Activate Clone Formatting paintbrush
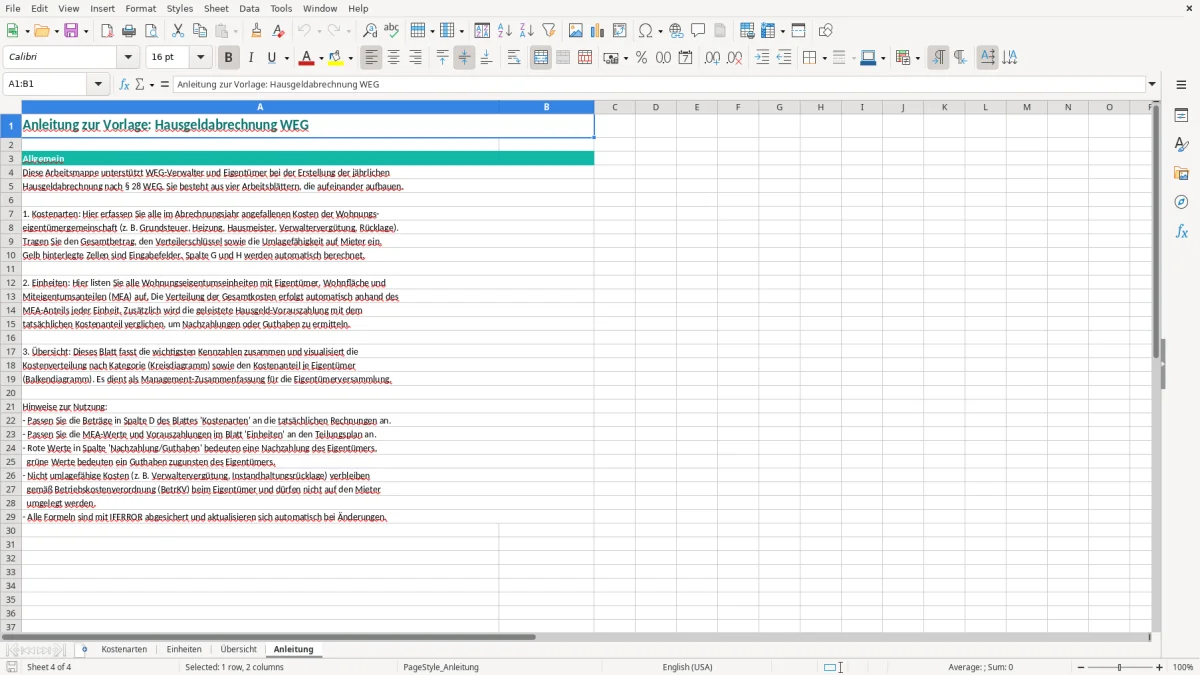 pos(256,31)
